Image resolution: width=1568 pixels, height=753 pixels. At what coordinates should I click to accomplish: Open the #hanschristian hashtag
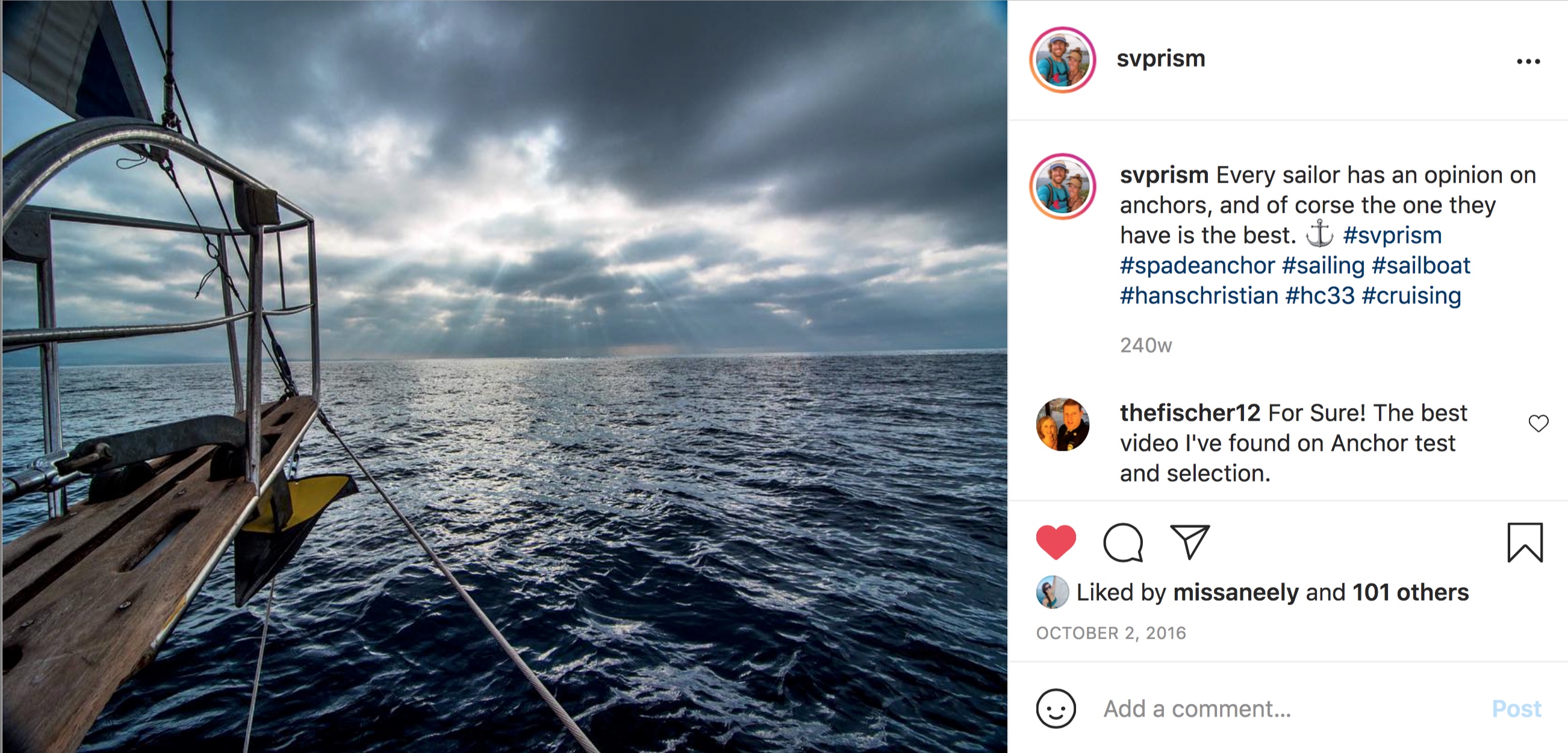(1199, 296)
